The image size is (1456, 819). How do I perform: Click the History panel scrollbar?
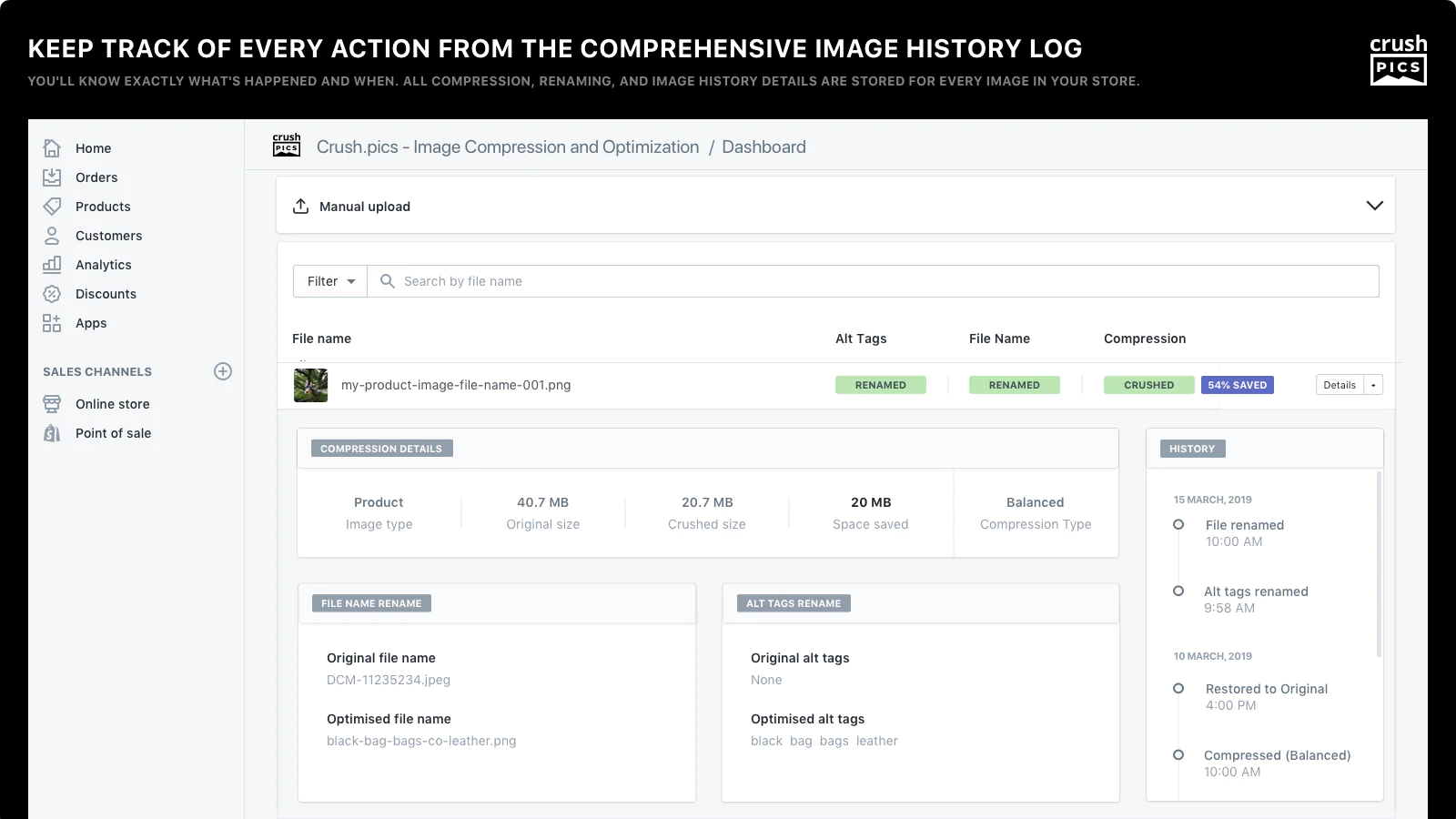(x=1379, y=564)
